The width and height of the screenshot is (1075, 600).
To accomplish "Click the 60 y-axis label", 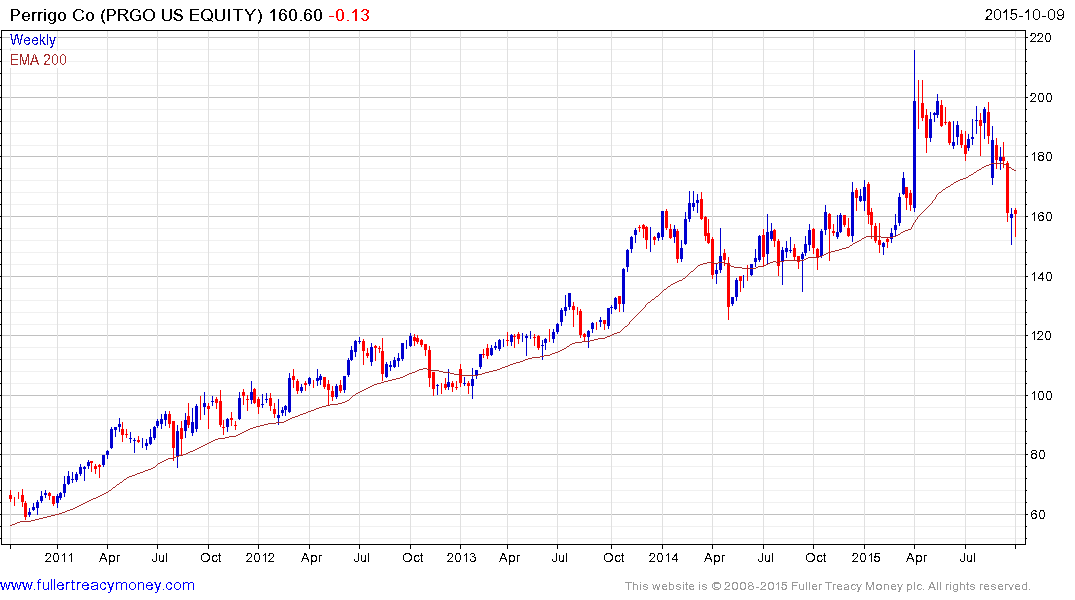I will click(1037, 514).
